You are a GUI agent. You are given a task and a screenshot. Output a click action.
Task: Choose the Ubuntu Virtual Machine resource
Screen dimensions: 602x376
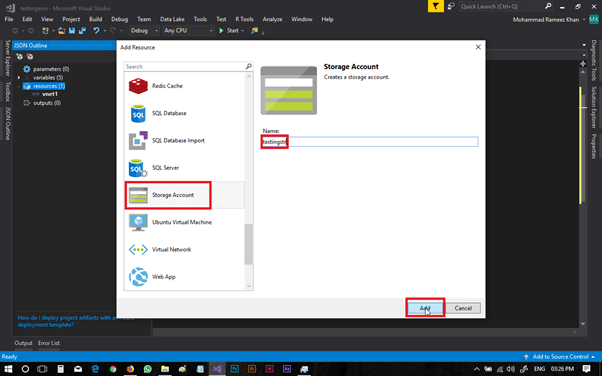pyautogui.click(x=184, y=222)
